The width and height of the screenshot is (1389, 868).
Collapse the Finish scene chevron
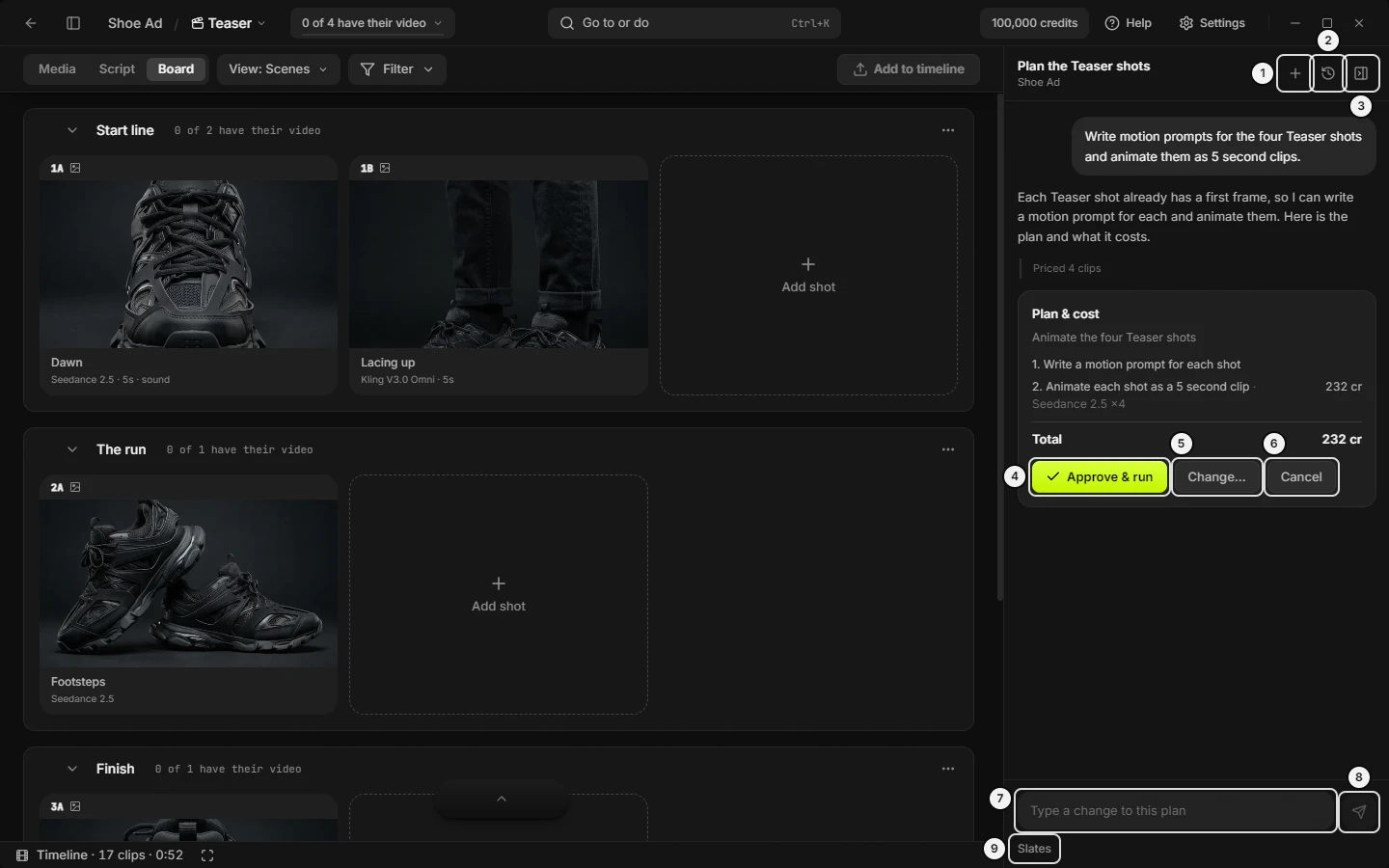pos(71,769)
